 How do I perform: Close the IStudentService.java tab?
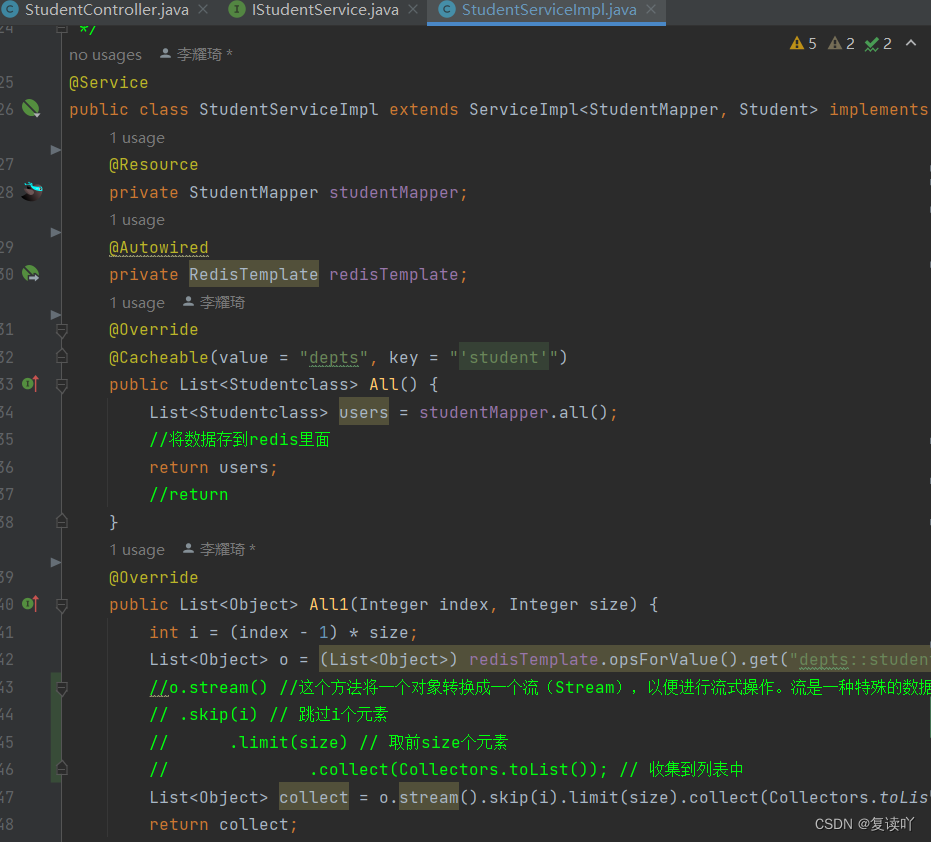pos(413,10)
